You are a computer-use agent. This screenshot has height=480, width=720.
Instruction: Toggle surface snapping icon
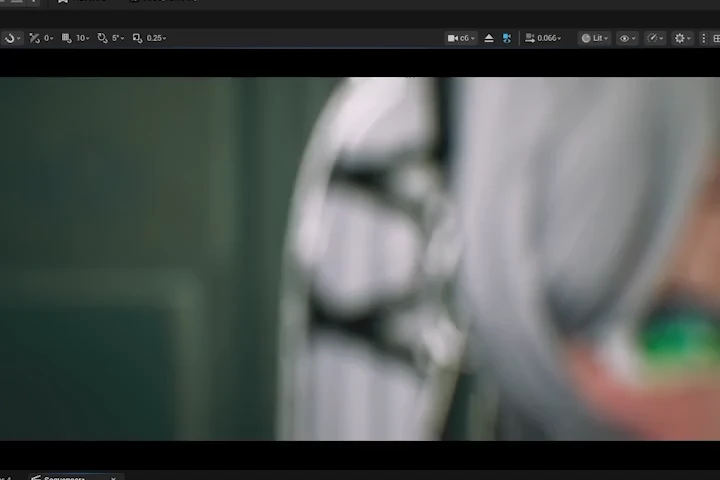coord(34,38)
